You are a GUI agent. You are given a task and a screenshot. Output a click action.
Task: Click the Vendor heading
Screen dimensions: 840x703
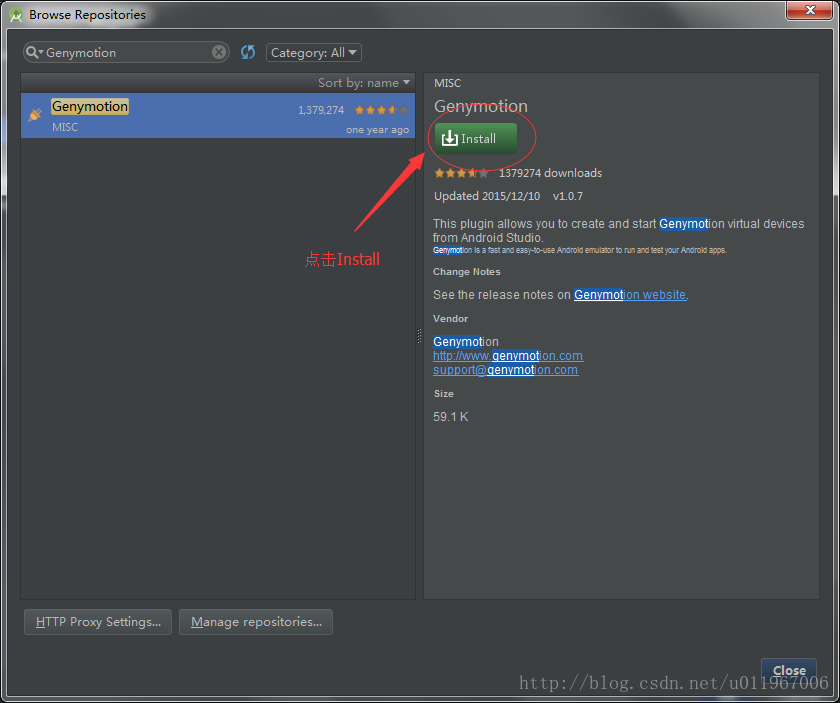tap(451, 319)
